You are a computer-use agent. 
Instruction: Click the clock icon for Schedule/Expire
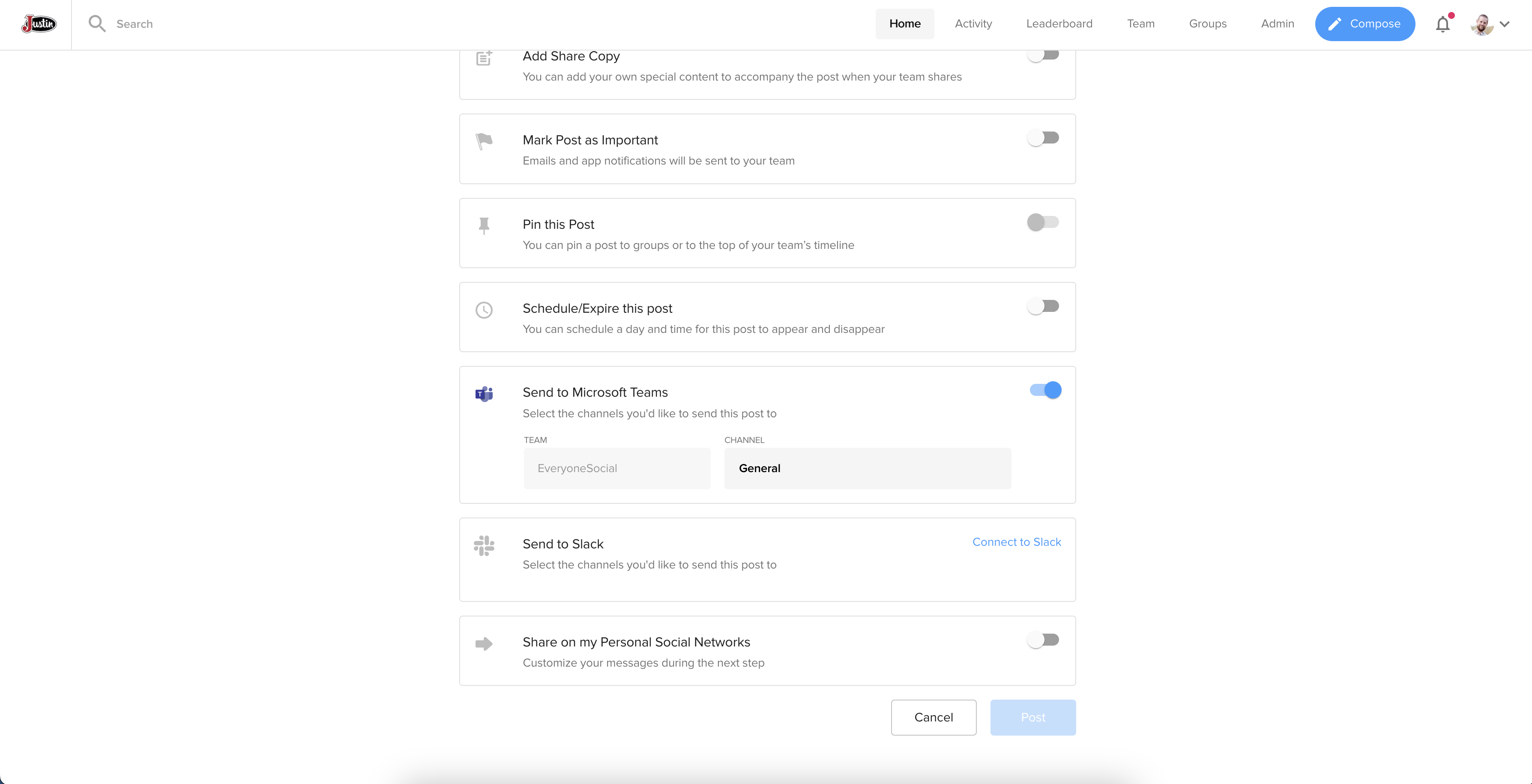(x=484, y=310)
